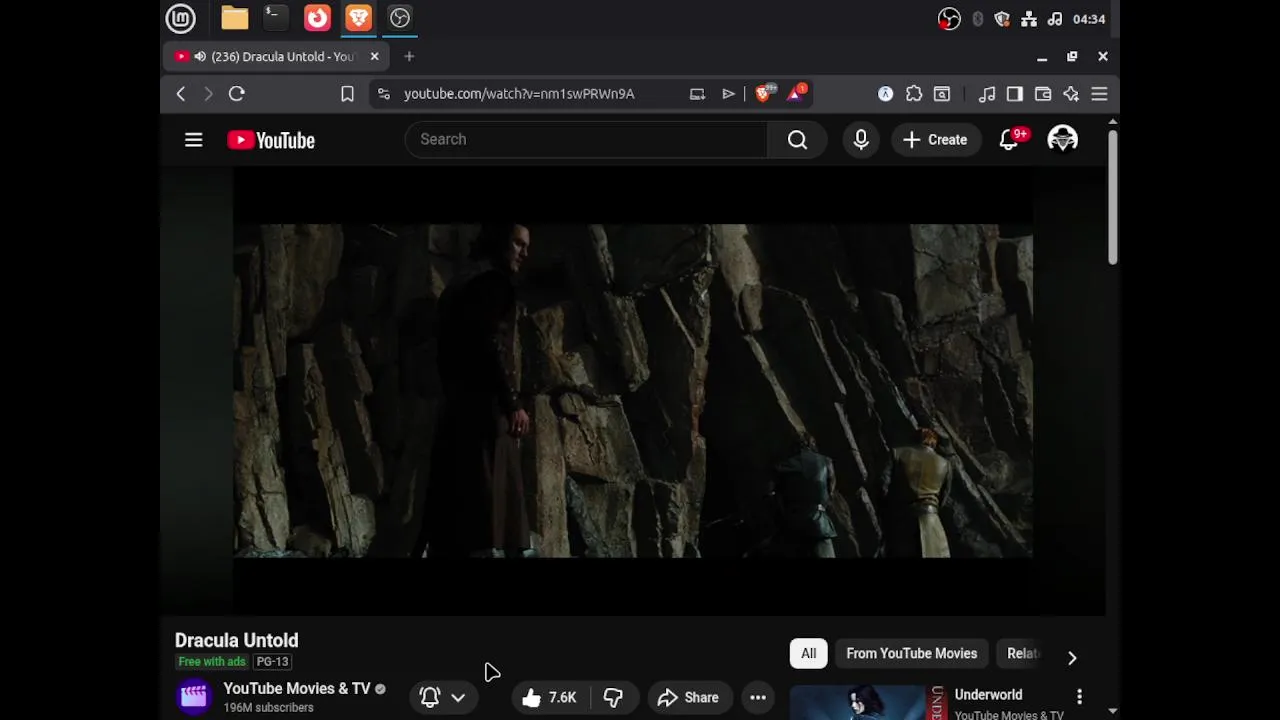Open the account avatar menu
Viewport: 1280px width, 720px height.
1062,140
